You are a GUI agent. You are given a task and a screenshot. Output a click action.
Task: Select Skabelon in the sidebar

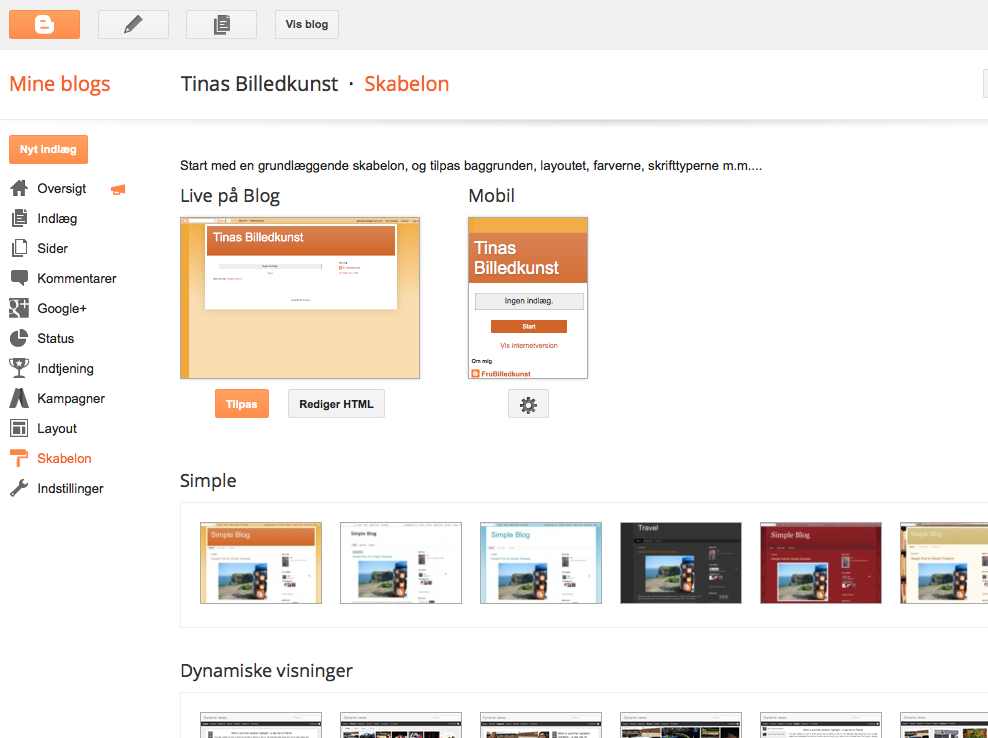point(64,458)
